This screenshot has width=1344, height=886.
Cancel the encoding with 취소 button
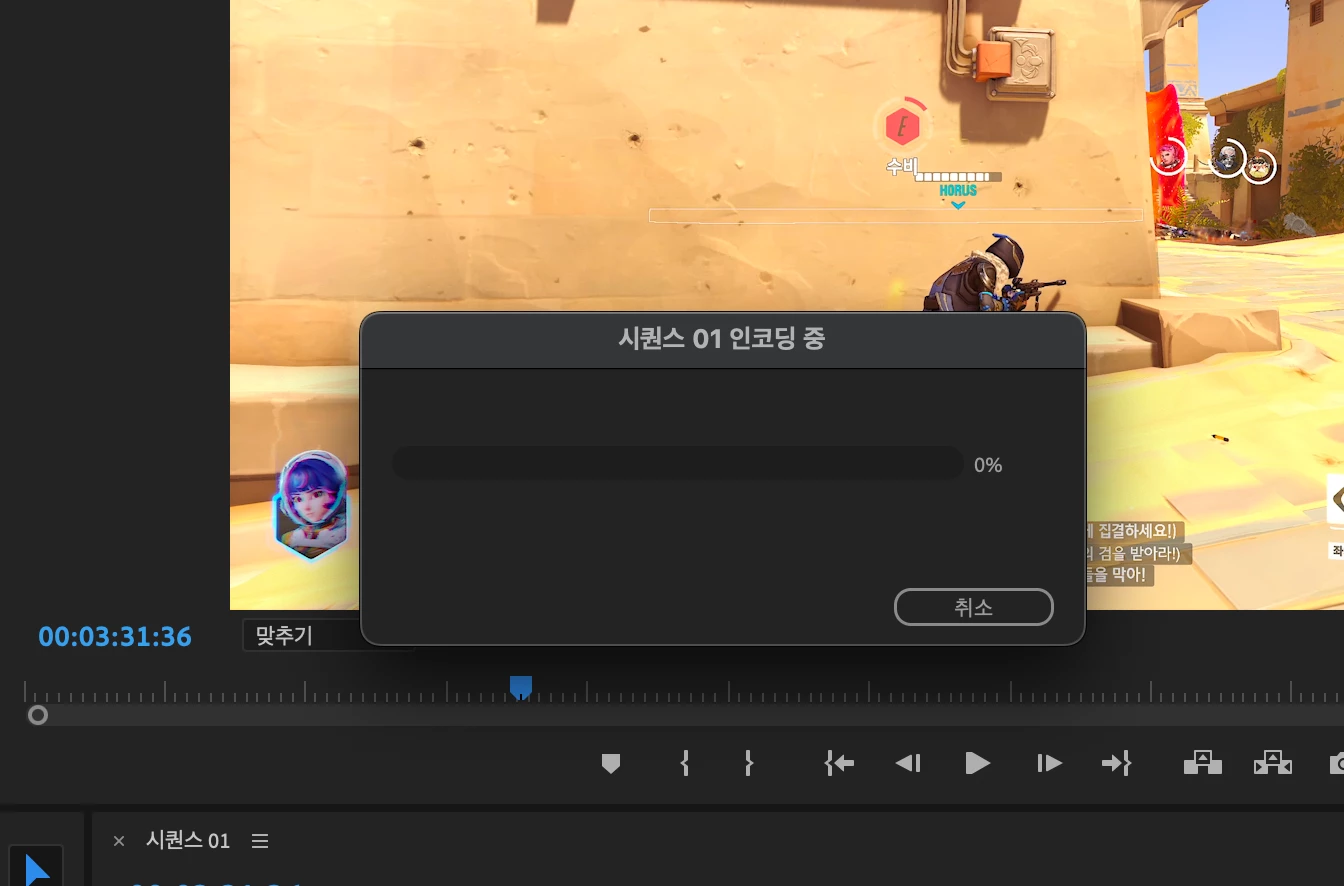[973, 607]
